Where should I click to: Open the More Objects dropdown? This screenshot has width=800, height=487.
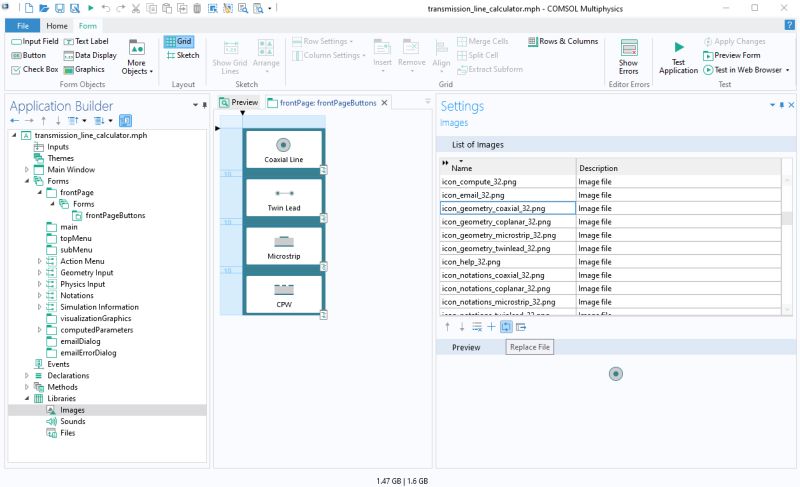pyautogui.click(x=137, y=57)
